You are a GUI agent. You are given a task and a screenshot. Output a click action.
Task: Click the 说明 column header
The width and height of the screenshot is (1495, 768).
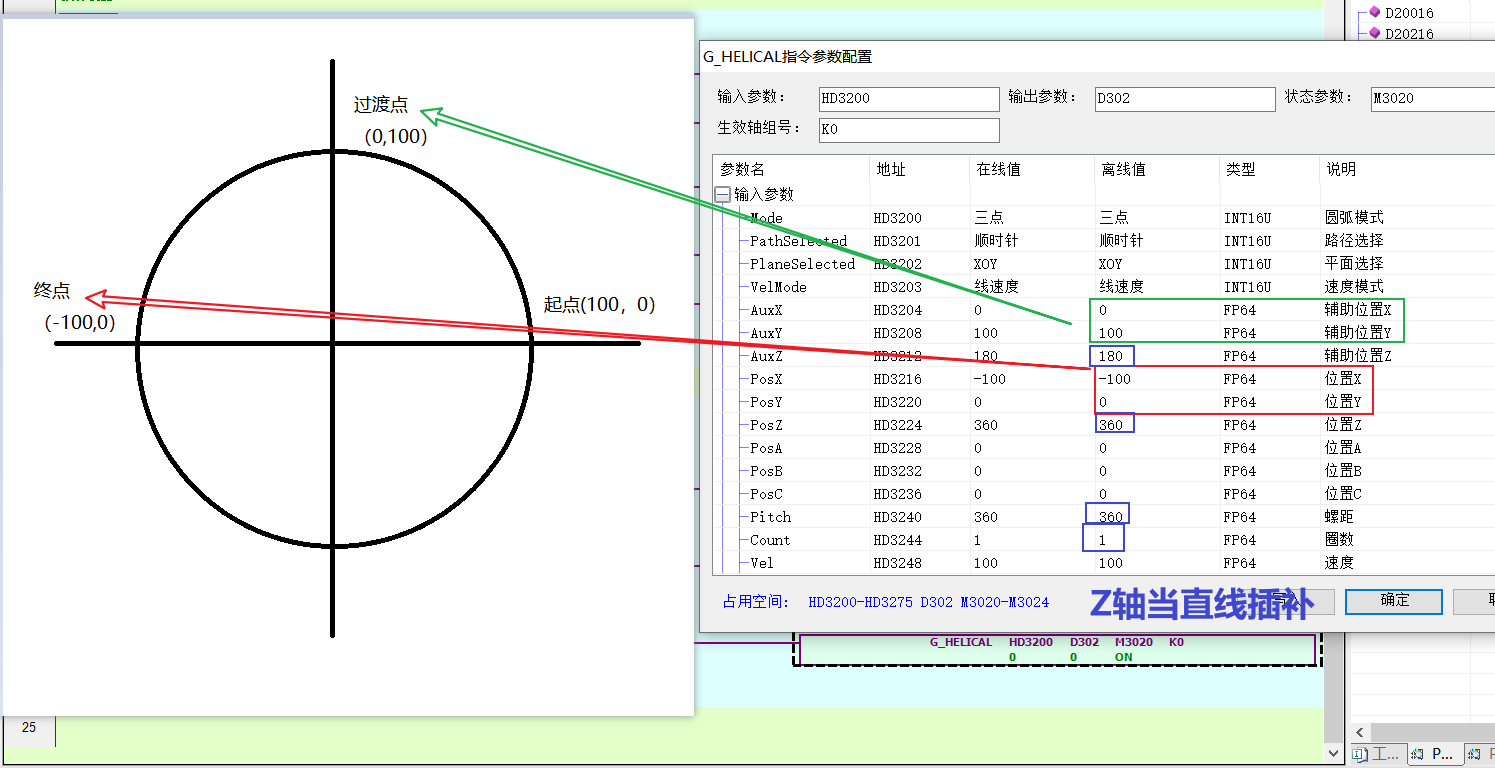(1341, 169)
